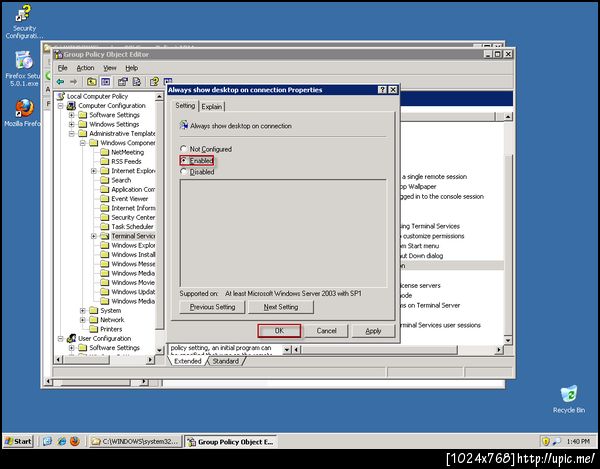Viewport: 600px width, 469px height.
Task: Click the OK button
Action: (x=279, y=331)
